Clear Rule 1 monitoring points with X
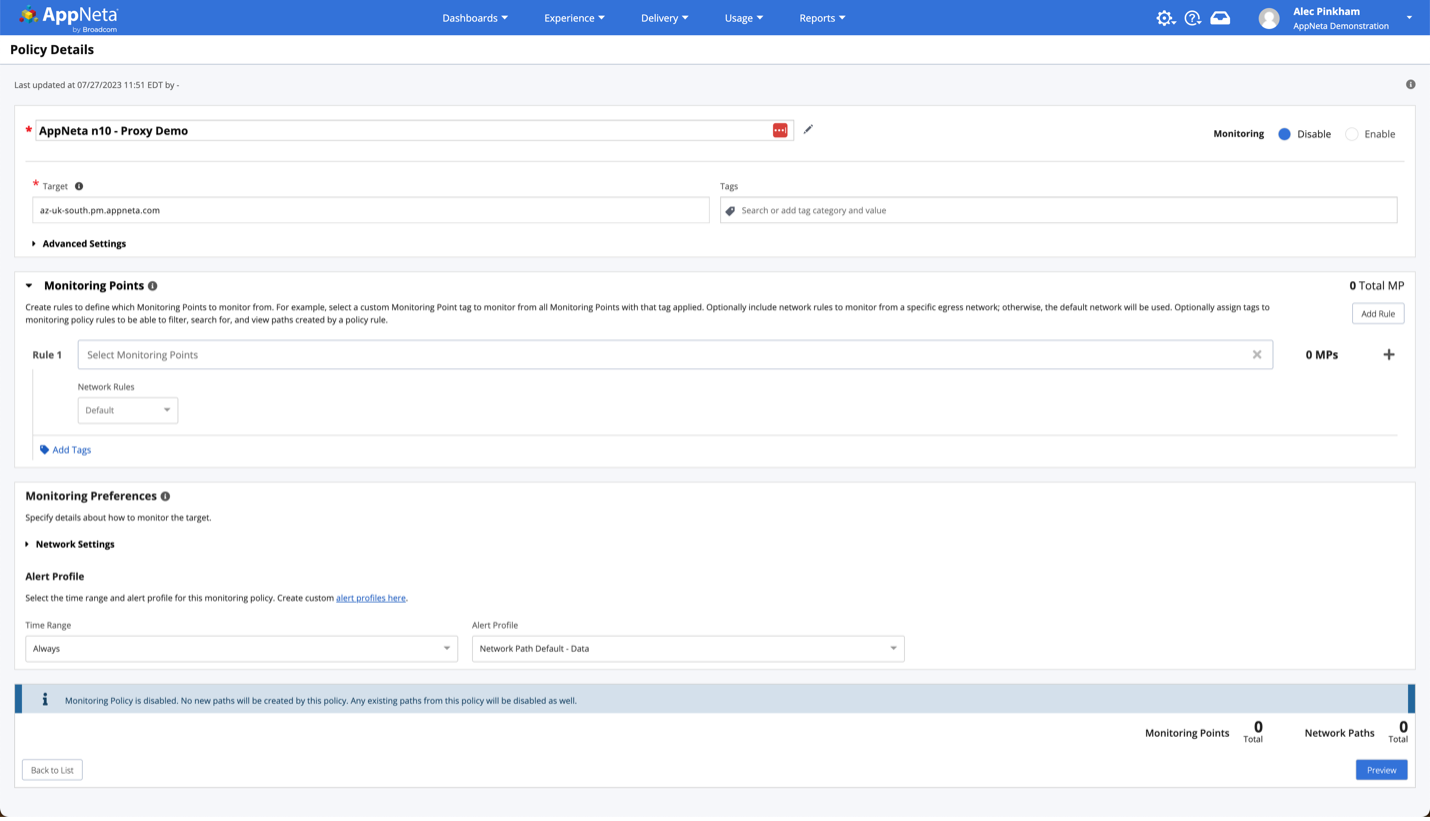The image size is (1430, 821). (x=1257, y=355)
